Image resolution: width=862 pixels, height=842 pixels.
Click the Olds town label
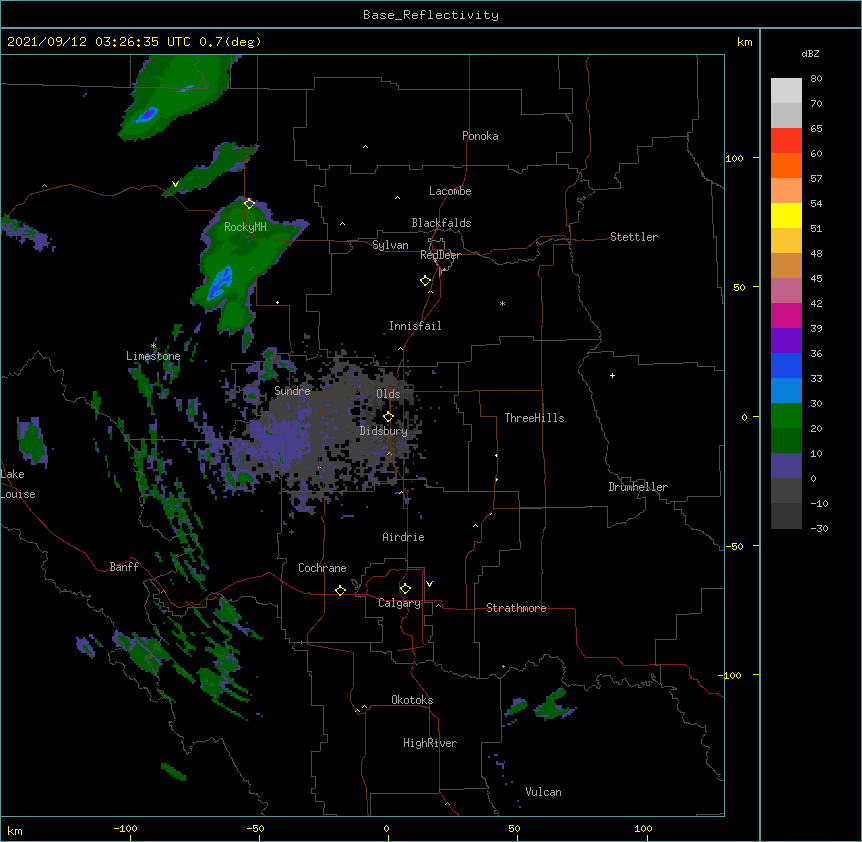point(388,394)
